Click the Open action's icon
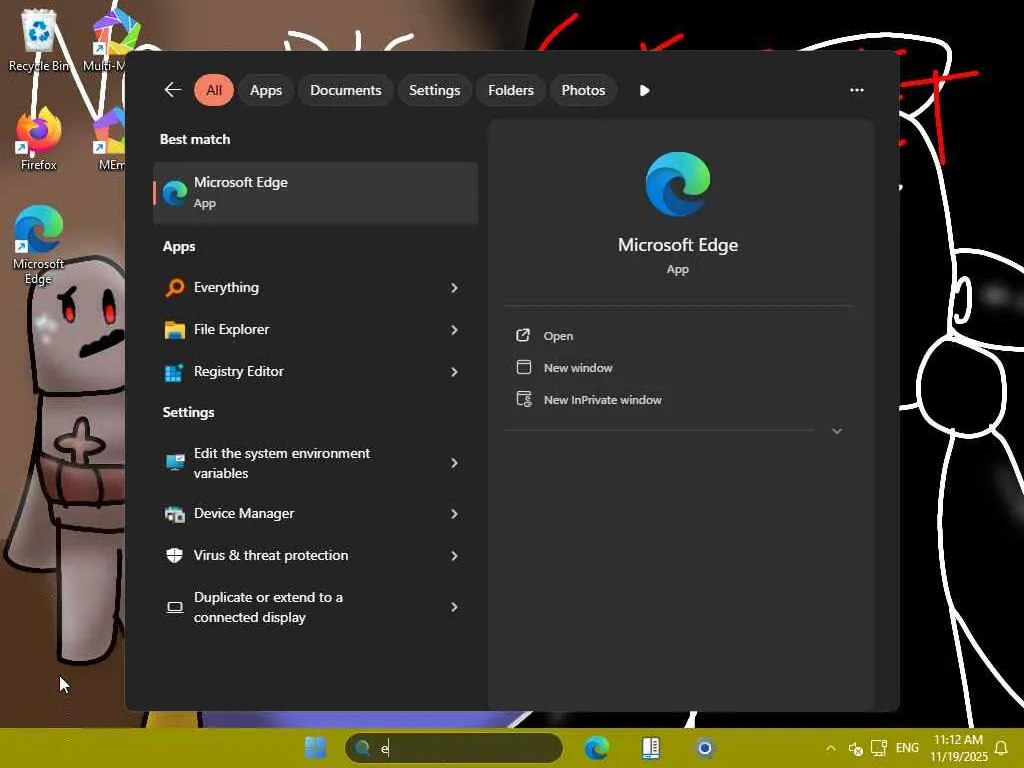 [x=523, y=336]
